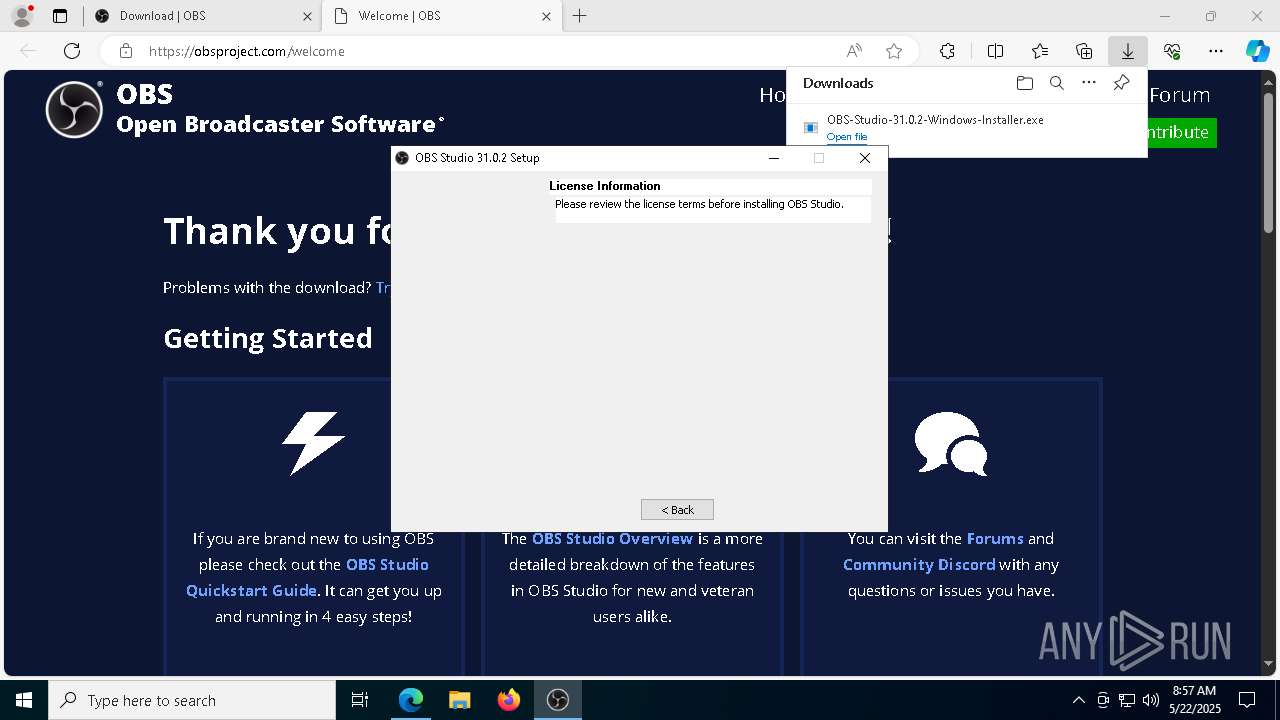Open the tab actions menu icon
This screenshot has width=1280, height=720.
[x=60, y=16]
